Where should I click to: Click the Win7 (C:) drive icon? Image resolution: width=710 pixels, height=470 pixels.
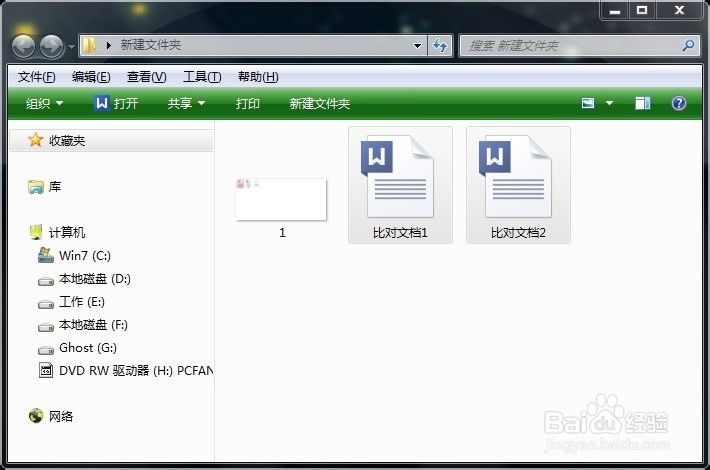tap(46, 255)
